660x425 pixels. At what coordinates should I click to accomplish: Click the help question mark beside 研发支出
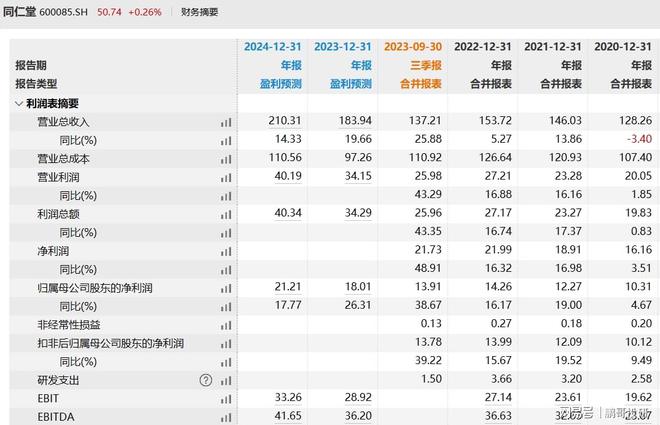pyautogui.click(x=205, y=380)
